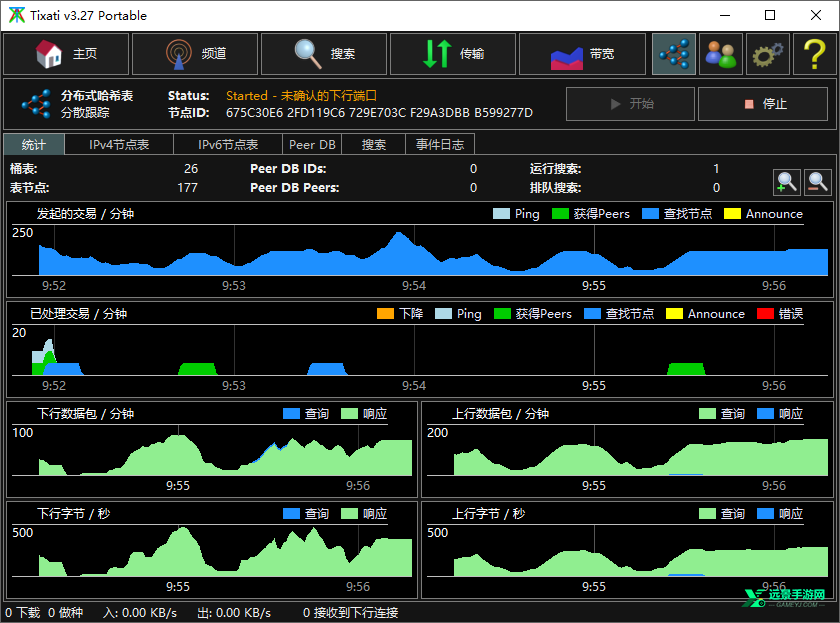Click the channels antenna icon
Screen dimensions: 840x623
click(178, 54)
